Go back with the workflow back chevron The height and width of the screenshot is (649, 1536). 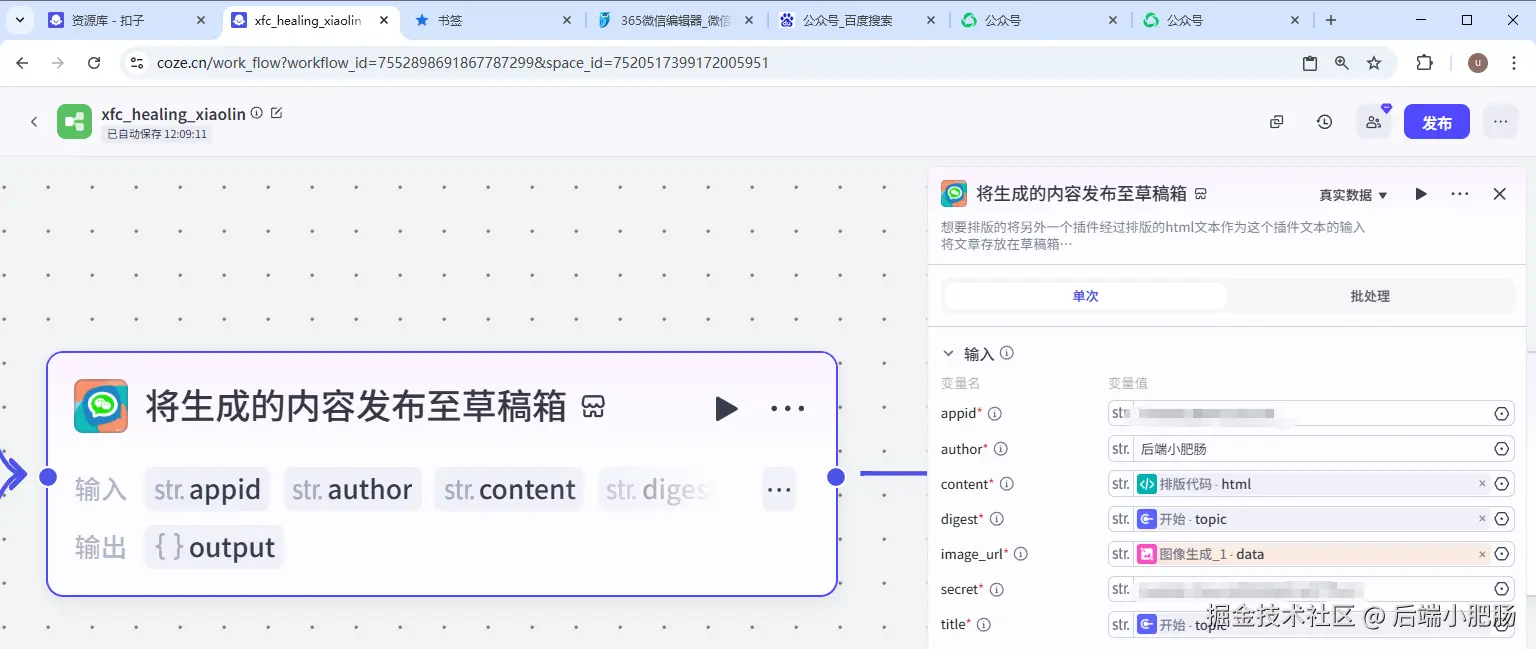(33, 122)
